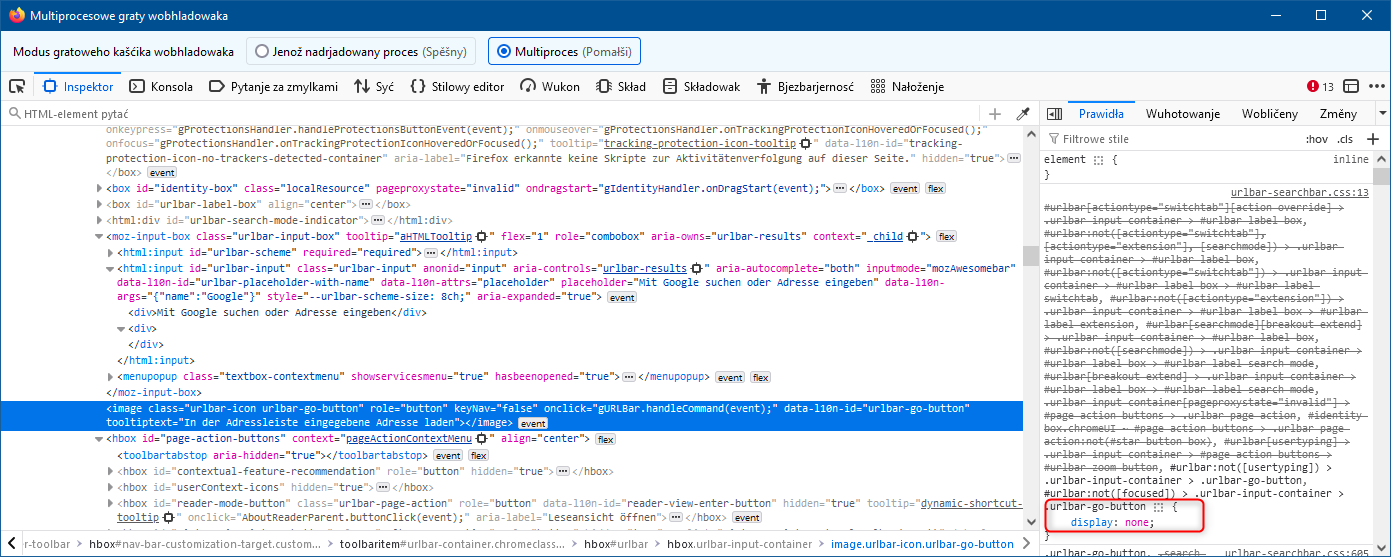Click the plus icon to add new node

point(995,114)
